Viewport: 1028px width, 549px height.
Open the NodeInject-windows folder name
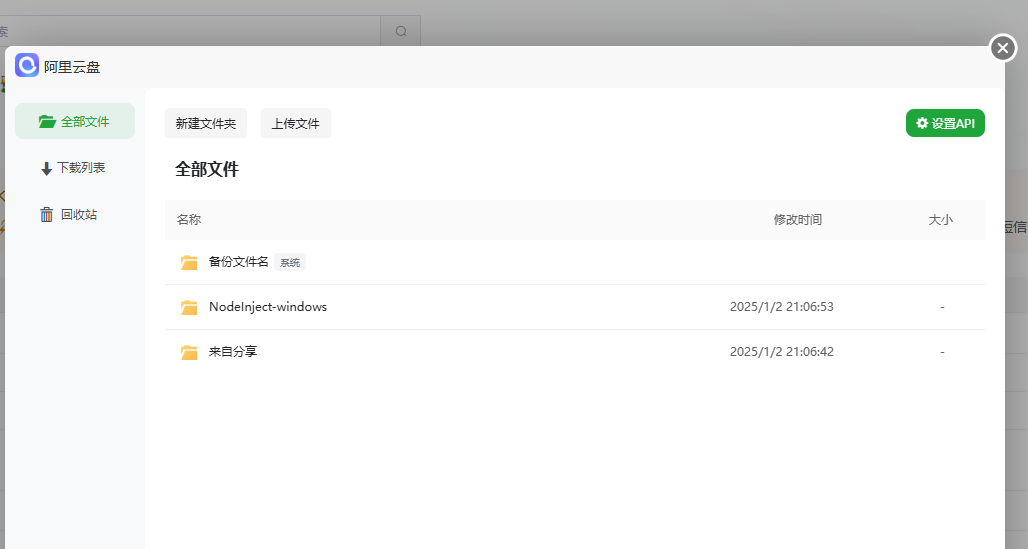pos(267,306)
